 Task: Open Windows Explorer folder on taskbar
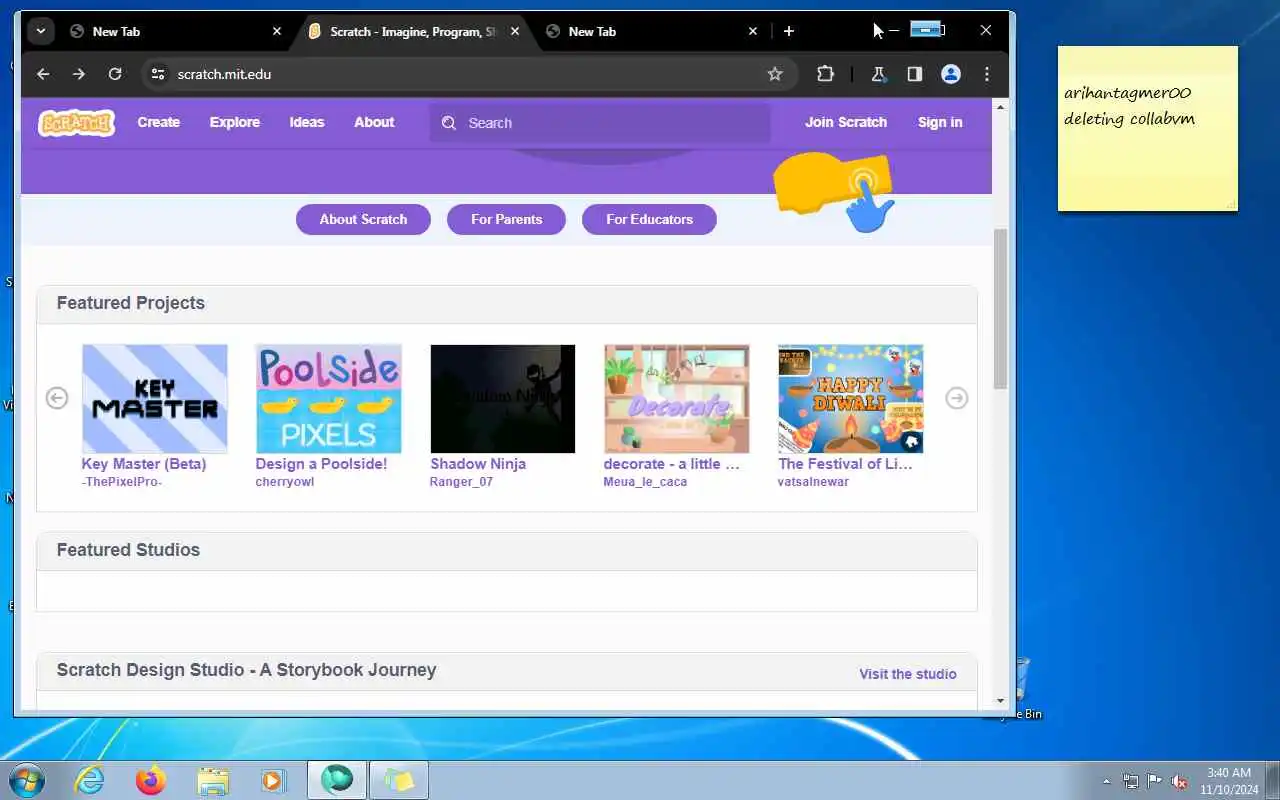click(x=213, y=780)
